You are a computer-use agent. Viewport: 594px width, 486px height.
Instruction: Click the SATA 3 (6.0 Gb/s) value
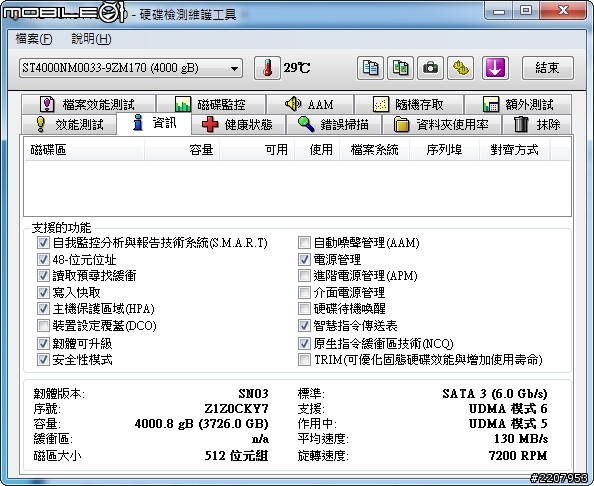tap(495, 394)
